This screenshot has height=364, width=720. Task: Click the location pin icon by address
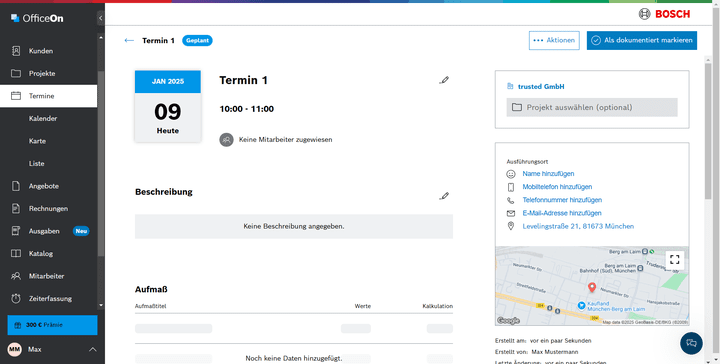[x=511, y=226]
